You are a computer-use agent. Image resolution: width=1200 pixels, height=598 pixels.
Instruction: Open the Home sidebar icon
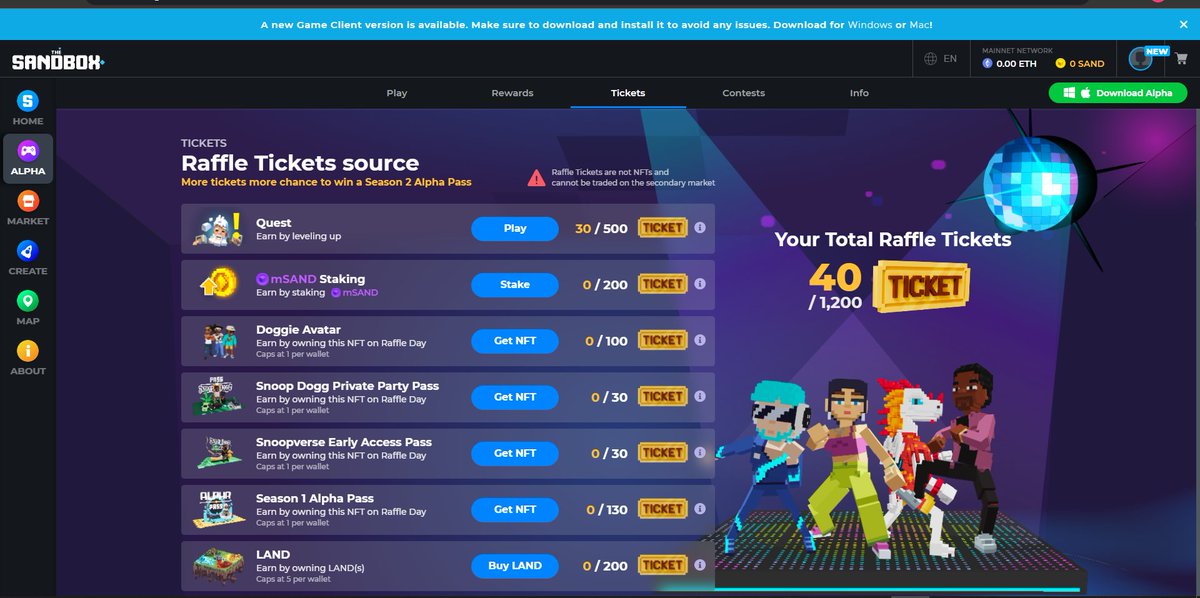(x=28, y=101)
